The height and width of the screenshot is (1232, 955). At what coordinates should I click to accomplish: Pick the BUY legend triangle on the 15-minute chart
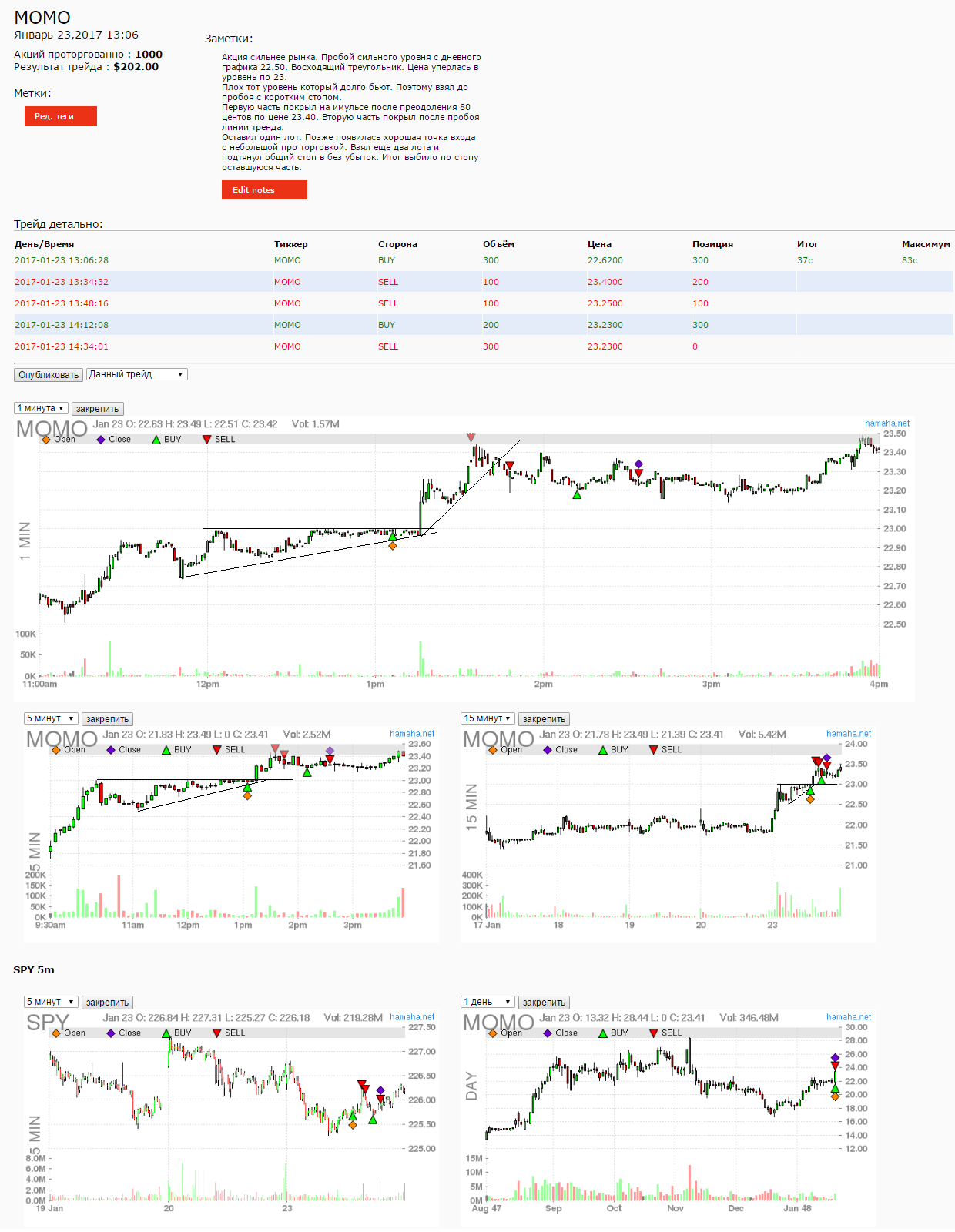603,750
